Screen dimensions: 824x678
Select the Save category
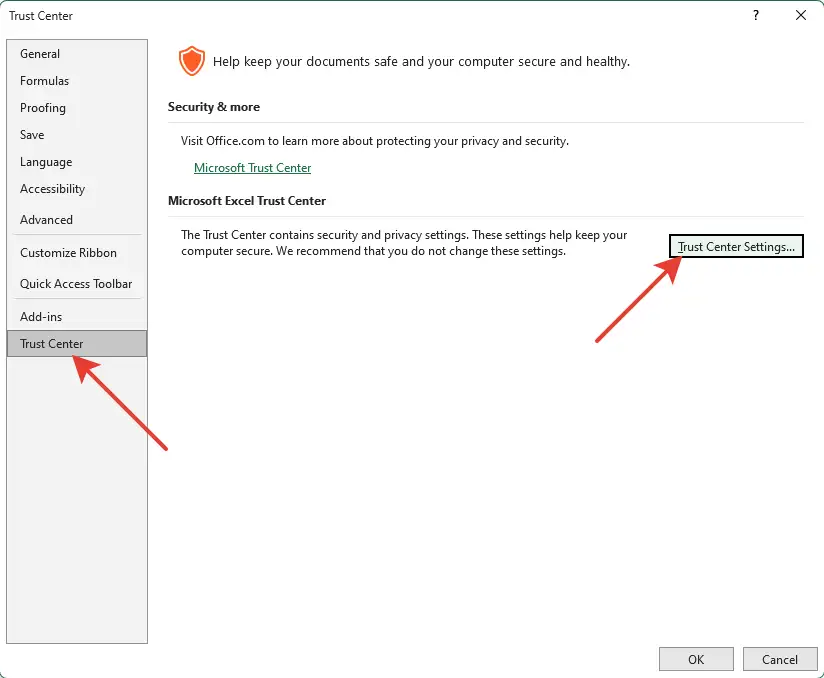[x=32, y=134]
